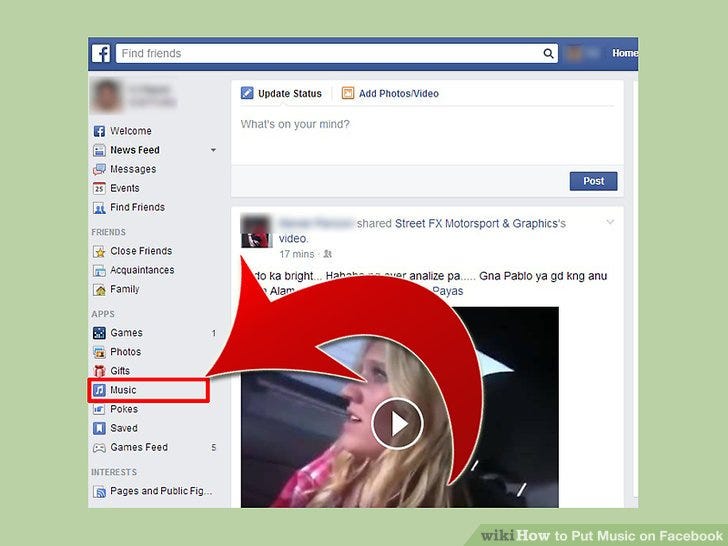
Task: Open Pokes in Apps list
Action: (124, 409)
